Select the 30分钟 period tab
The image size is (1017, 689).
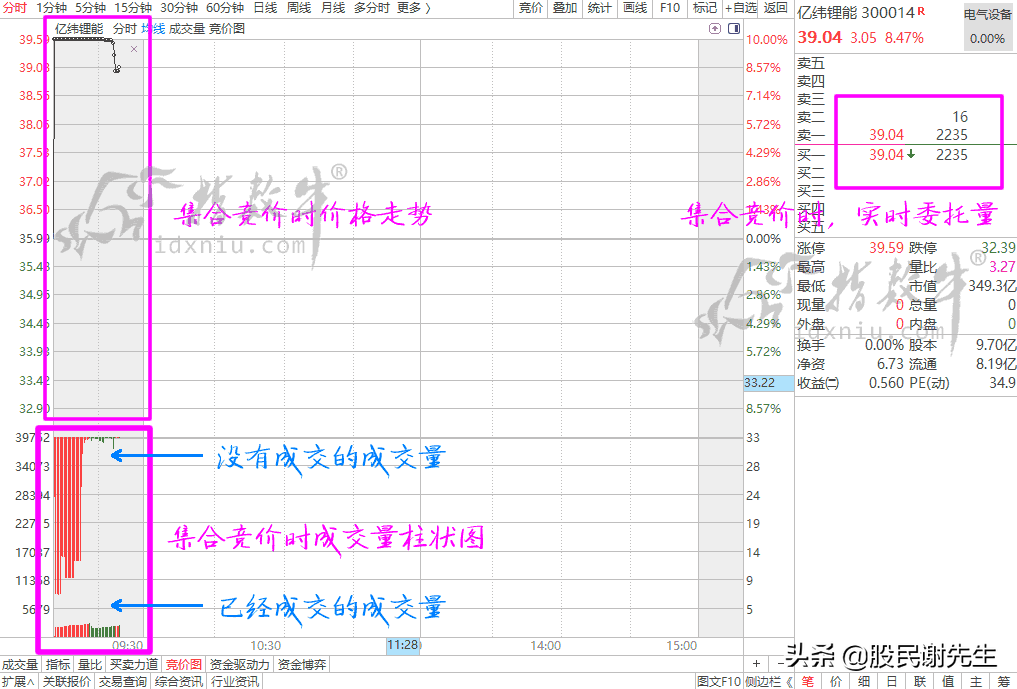[178, 8]
